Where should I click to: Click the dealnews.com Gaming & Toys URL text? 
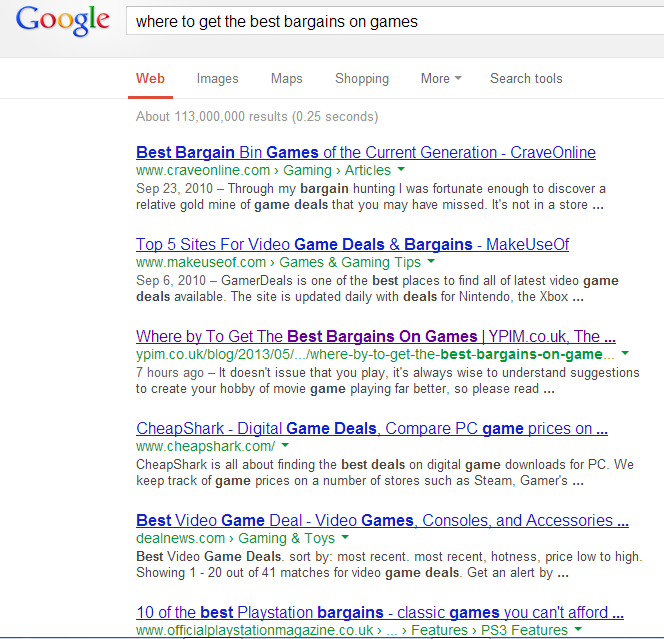[235, 538]
